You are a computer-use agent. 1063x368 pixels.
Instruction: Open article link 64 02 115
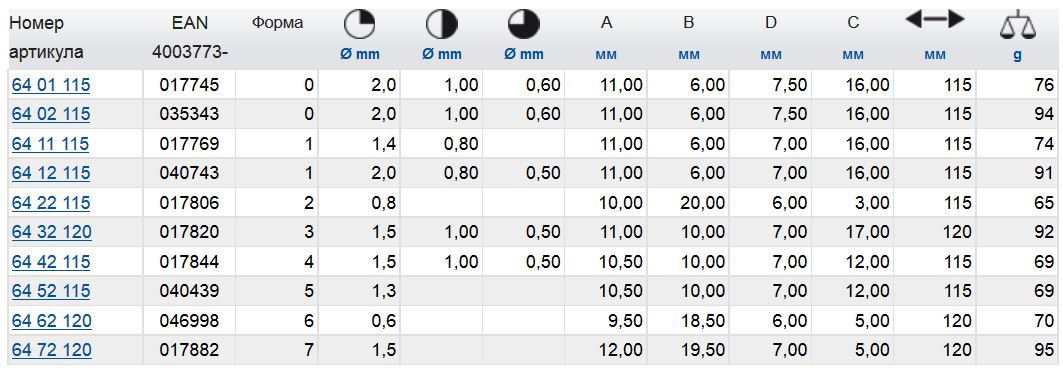tap(51, 115)
